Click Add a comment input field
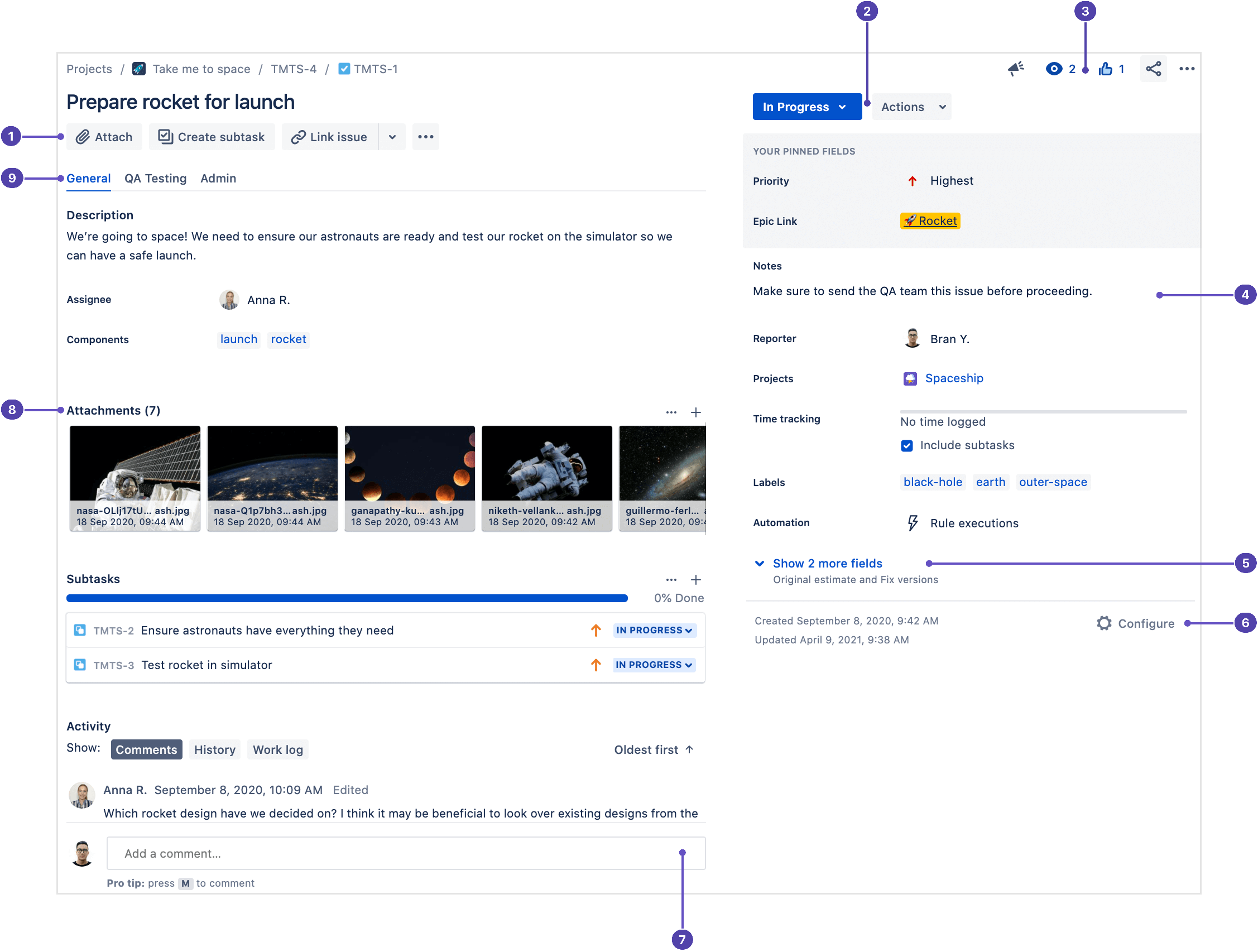The width and height of the screenshot is (1258, 952). coord(404,853)
